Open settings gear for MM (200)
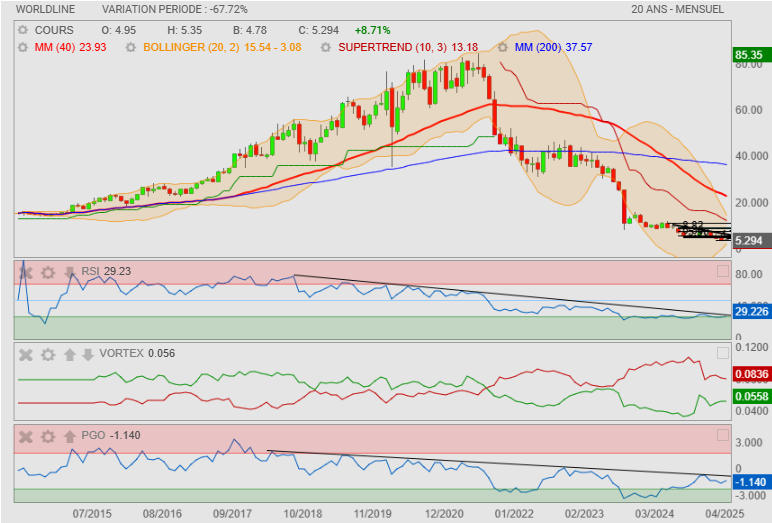The width and height of the screenshot is (772, 523). click(x=503, y=47)
